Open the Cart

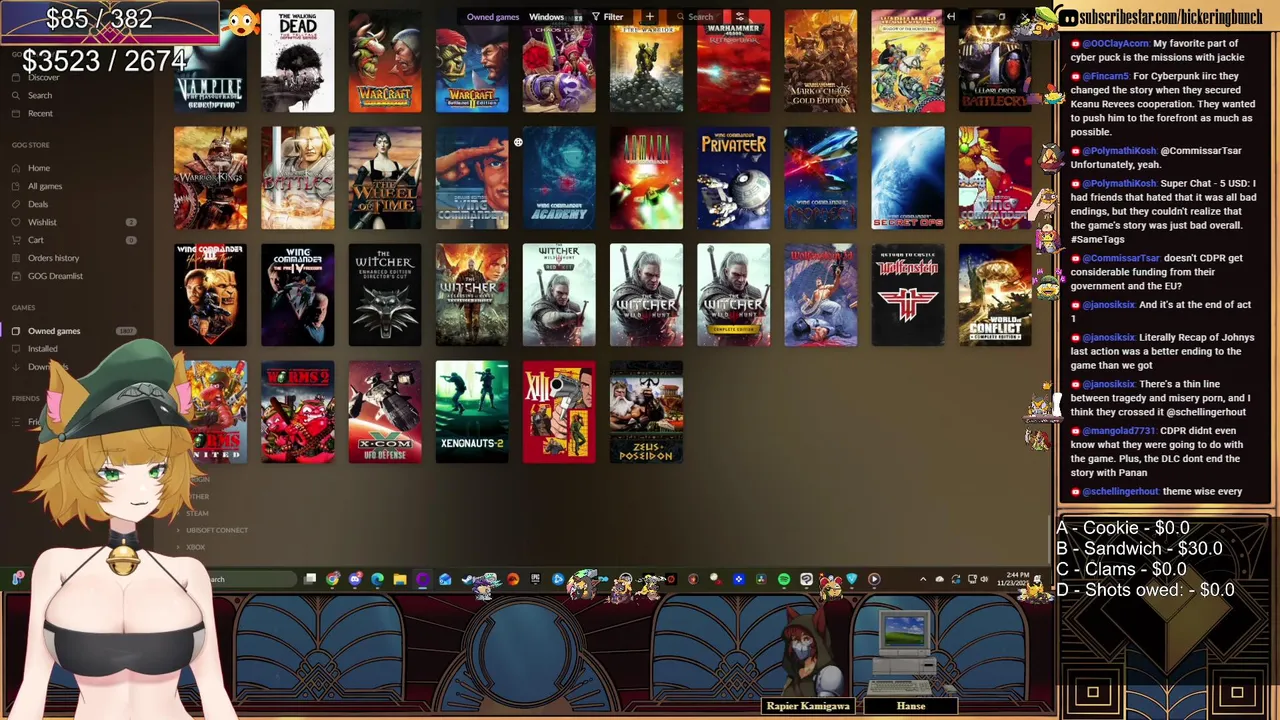[x=36, y=240]
